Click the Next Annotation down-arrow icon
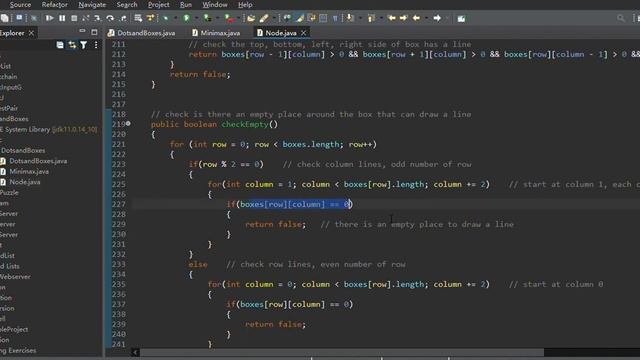The image size is (640, 360). [350, 18]
